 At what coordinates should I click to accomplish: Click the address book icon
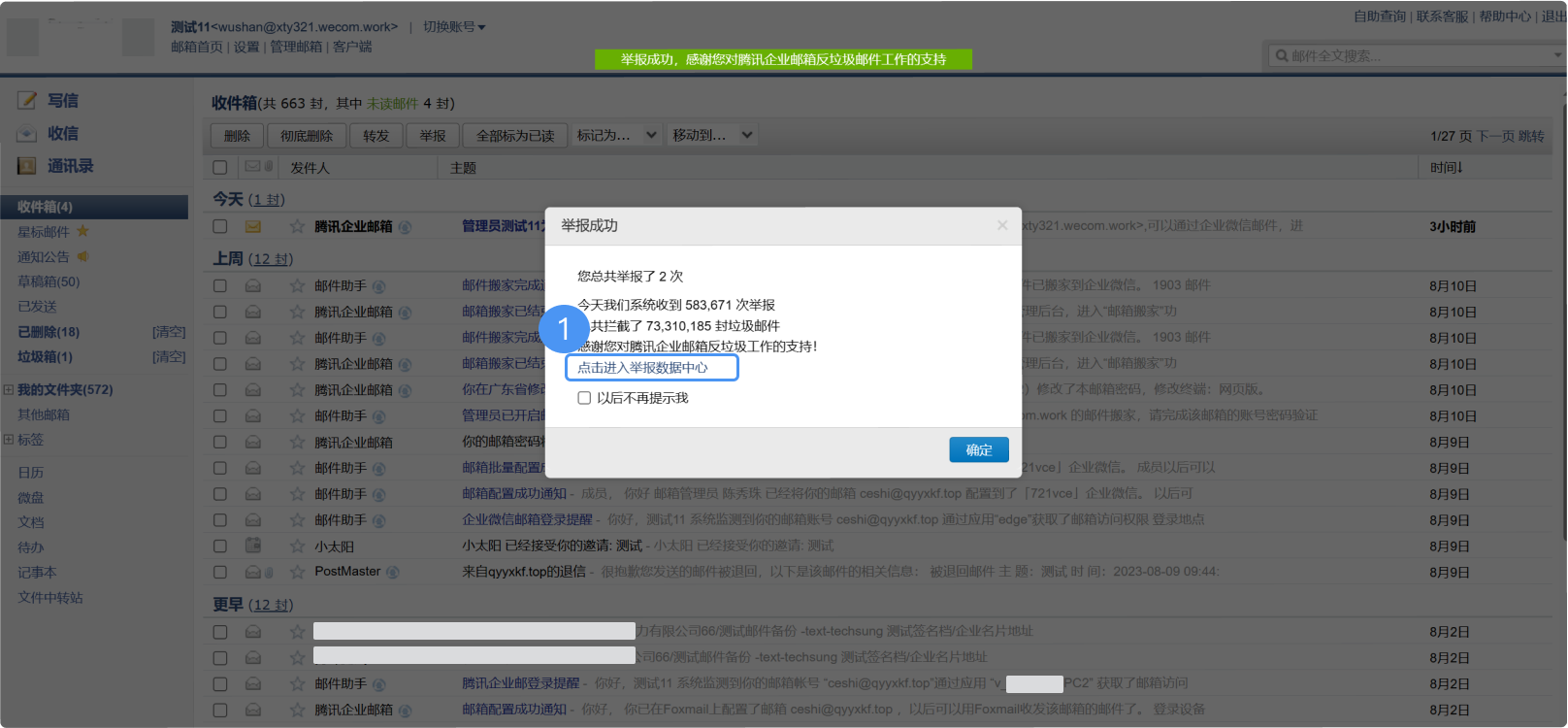pos(27,166)
